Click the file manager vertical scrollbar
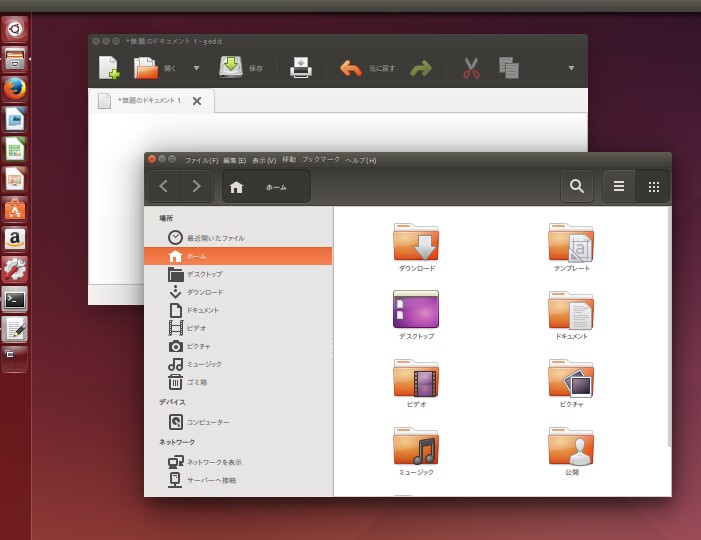This screenshot has width=701, height=540. [x=669, y=326]
